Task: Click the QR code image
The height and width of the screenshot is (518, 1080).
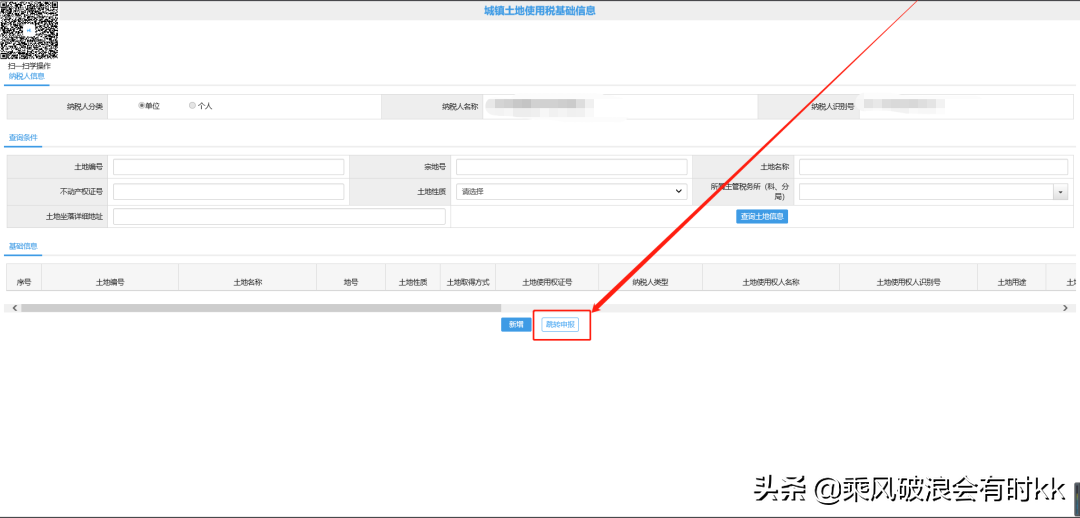Action: coord(29,31)
